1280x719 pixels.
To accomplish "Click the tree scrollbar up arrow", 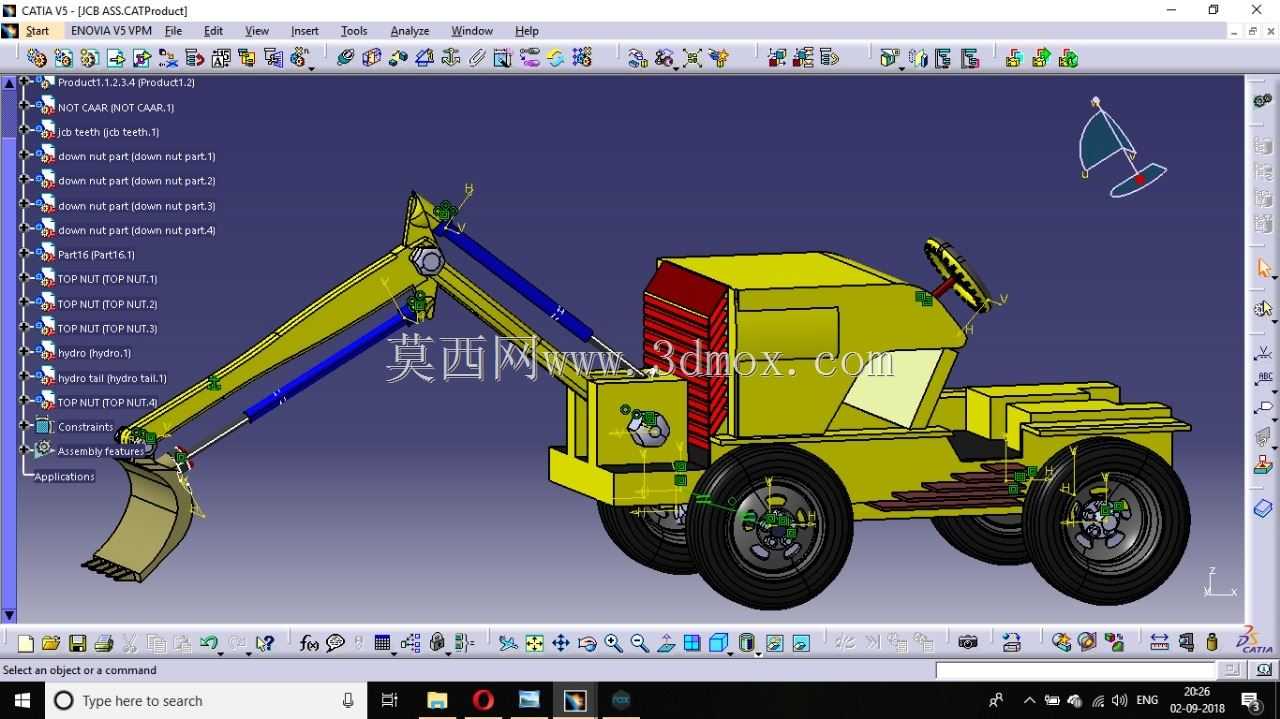I will point(9,83).
